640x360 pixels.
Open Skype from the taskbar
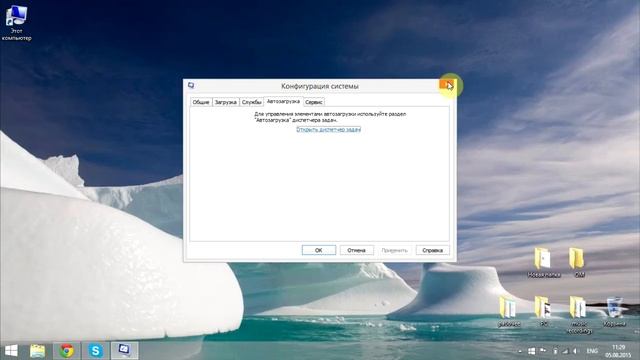(x=96, y=351)
